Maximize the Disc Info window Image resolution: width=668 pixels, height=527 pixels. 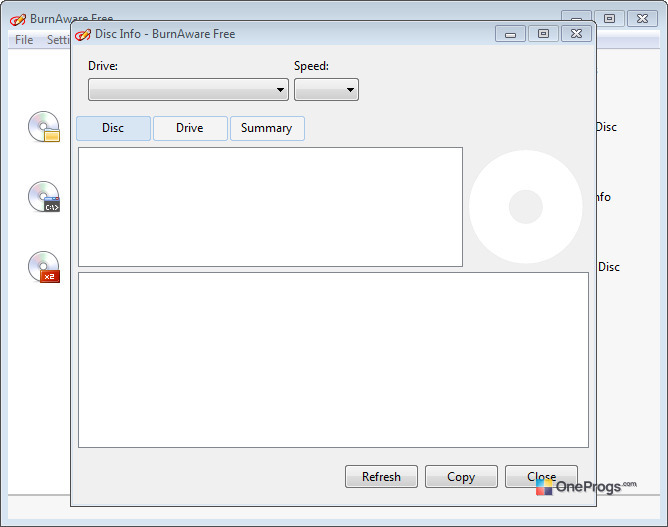[x=543, y=34]
